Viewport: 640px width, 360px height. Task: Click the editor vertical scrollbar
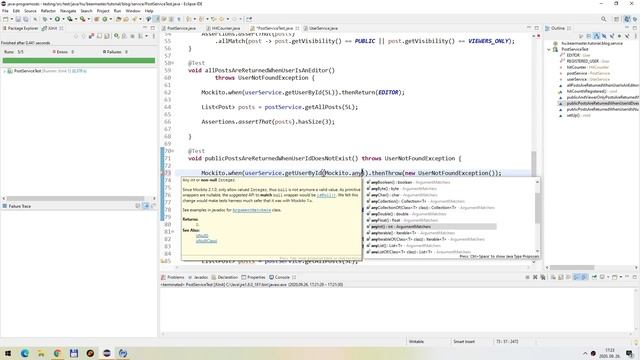[533, 163]
